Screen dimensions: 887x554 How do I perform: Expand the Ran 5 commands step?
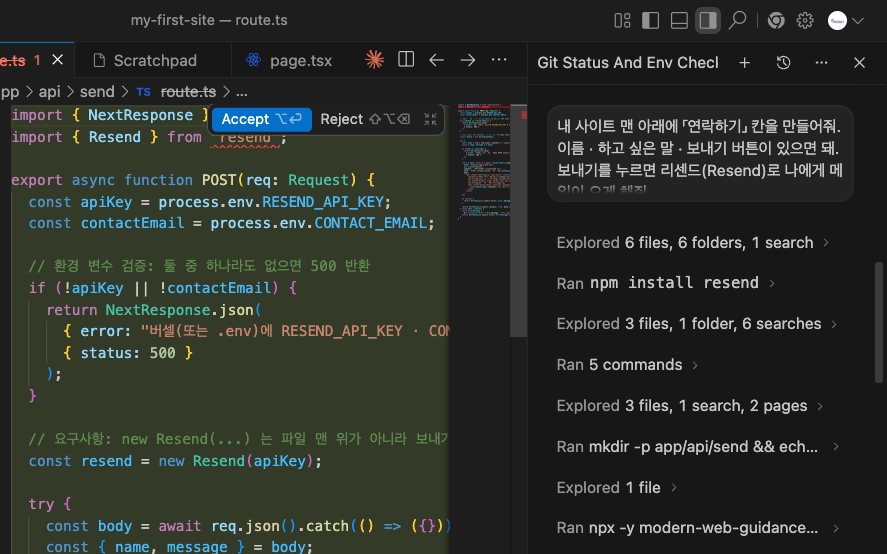coord(627,365)
